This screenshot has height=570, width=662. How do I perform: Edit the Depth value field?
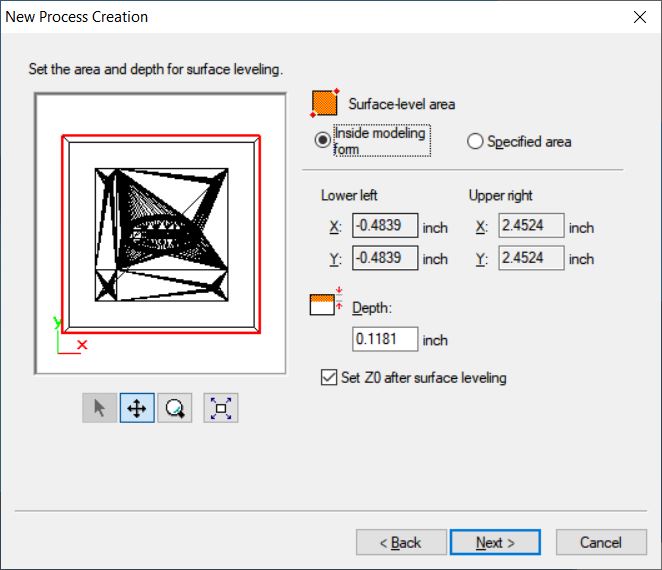click(x=385, y=339)
